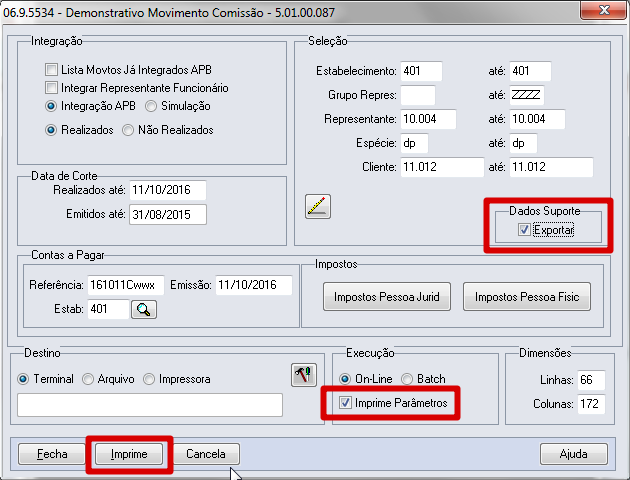Click the empty Grupo Repres start field
Screen dimensions: 630x480
point(418,95)
